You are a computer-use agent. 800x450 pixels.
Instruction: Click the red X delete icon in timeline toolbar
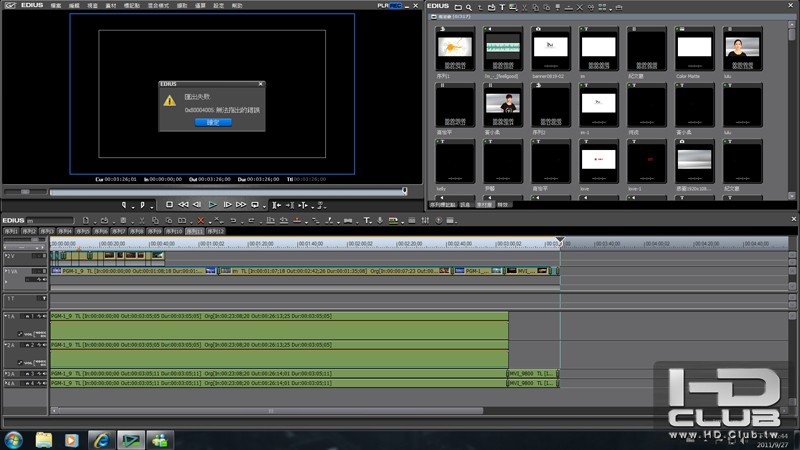tap(201, 220)
